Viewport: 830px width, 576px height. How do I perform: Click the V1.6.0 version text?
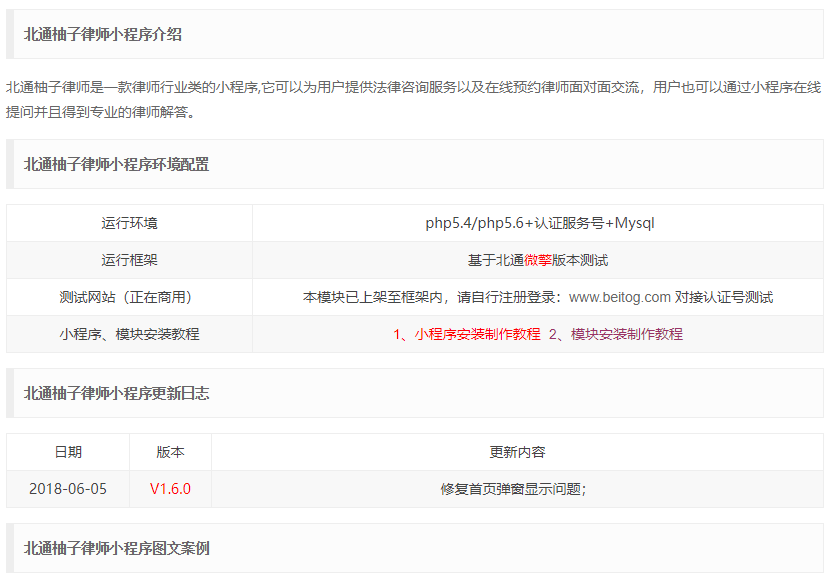170,489
